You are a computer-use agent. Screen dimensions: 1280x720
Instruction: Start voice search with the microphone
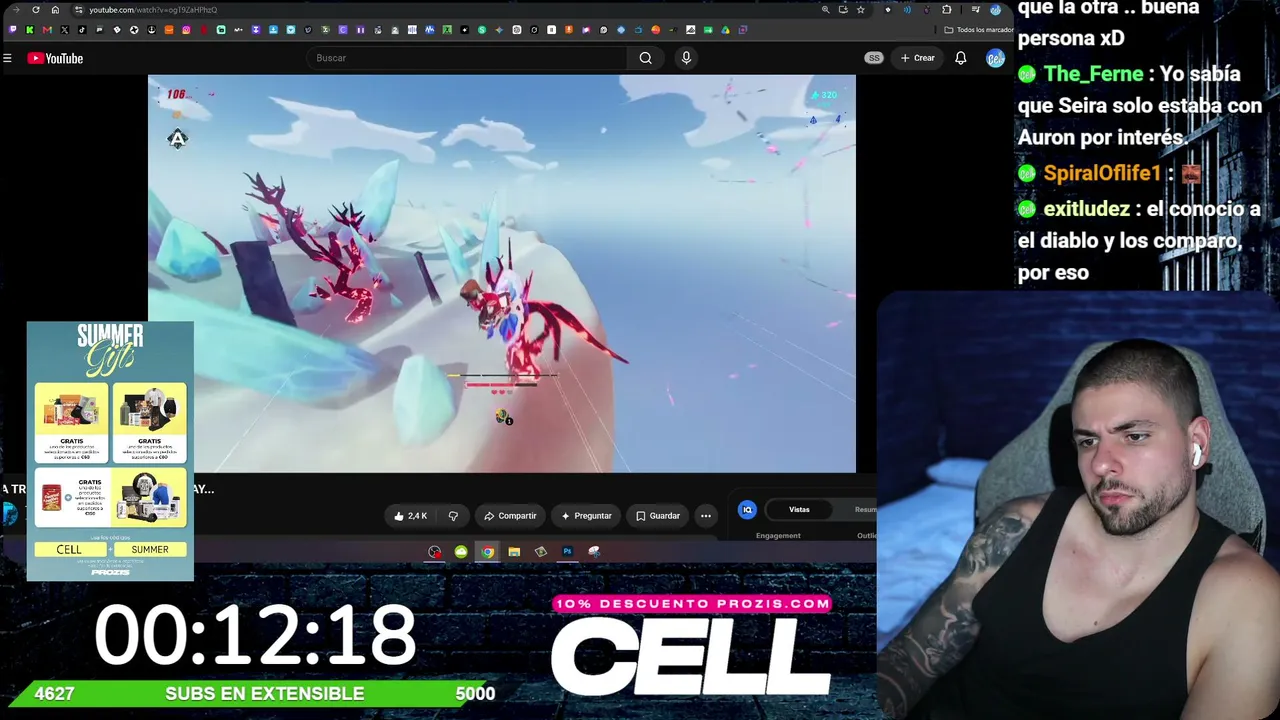coord(686,58)
